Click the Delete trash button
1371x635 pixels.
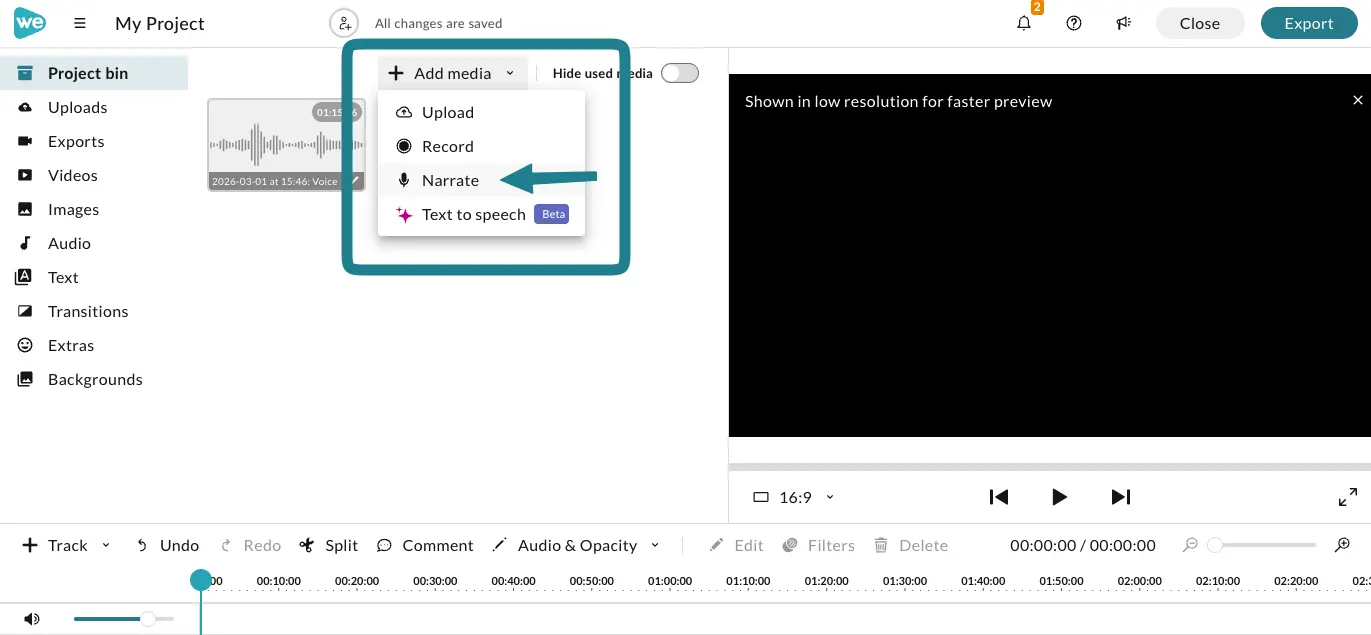pyautogui.click(x=910, y=545)
